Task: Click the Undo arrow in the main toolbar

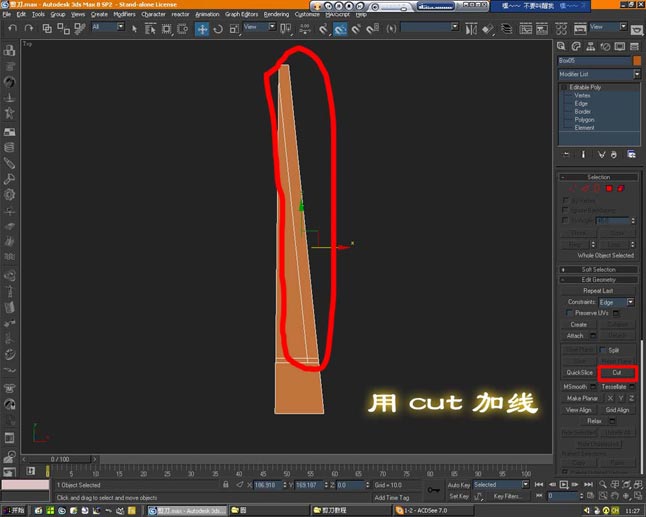Action: tap(13, 28)
